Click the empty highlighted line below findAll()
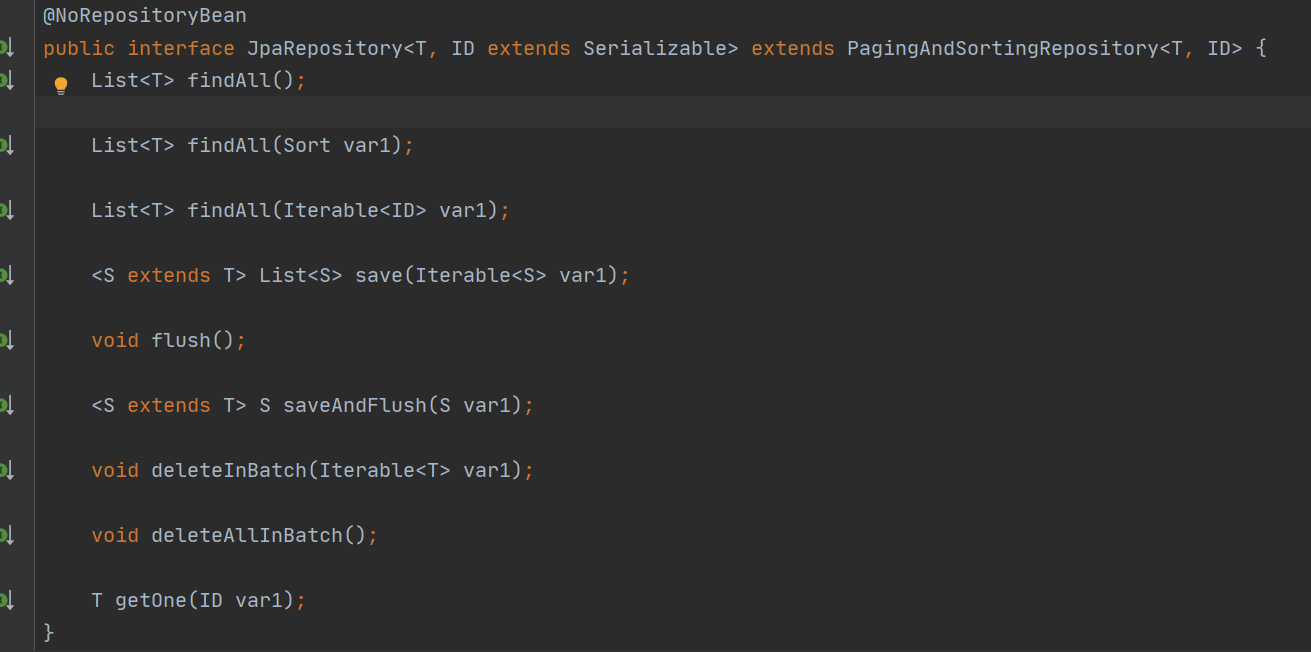 click(672, 112)
